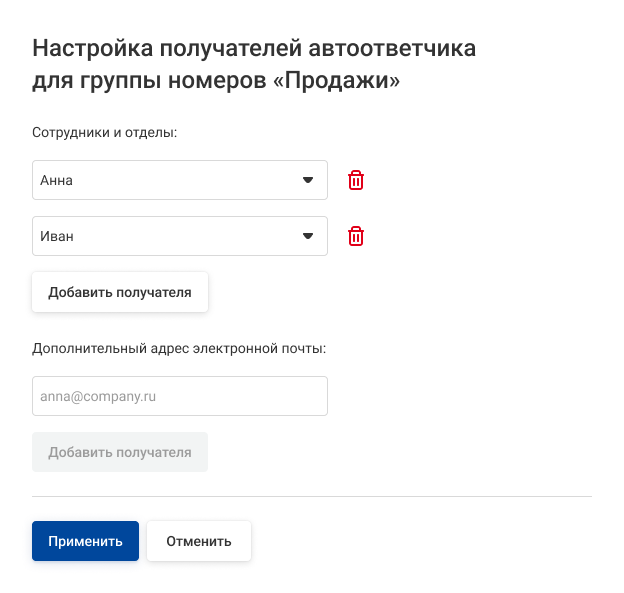Click the anna@company.ru placeholder text
The width and height of the screenshot is (624, 593).
(98, 396)
